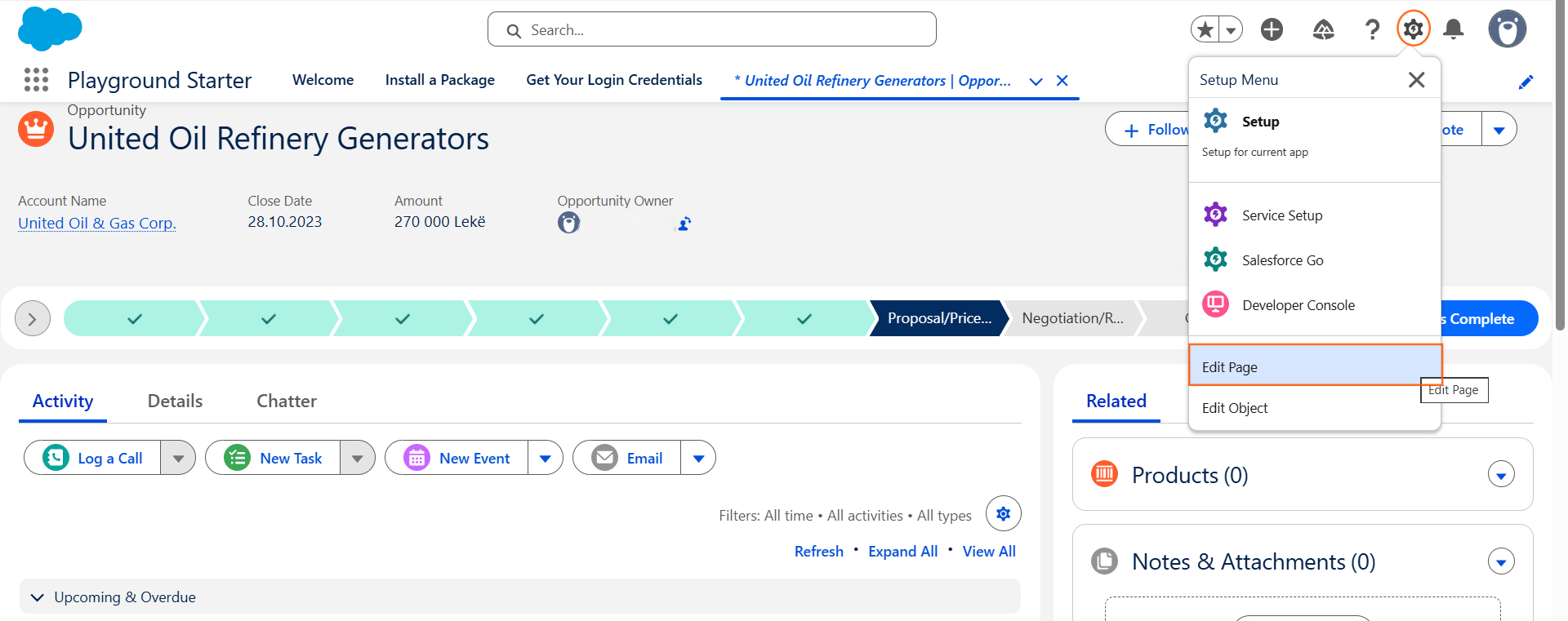
Task: Click the Expand All link
Action: 902,552
